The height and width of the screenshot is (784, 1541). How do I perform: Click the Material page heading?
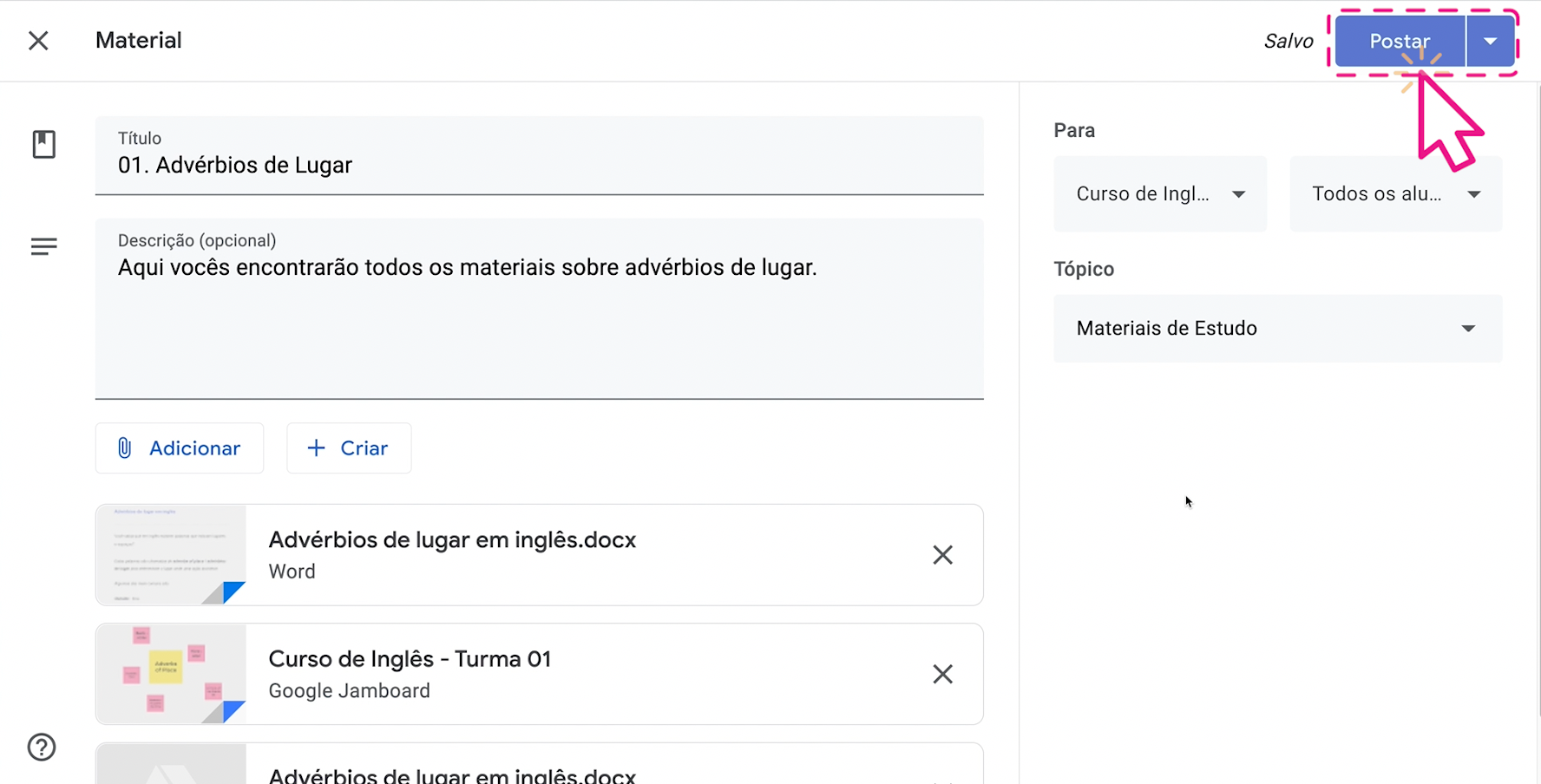click(x=139, y=40)
